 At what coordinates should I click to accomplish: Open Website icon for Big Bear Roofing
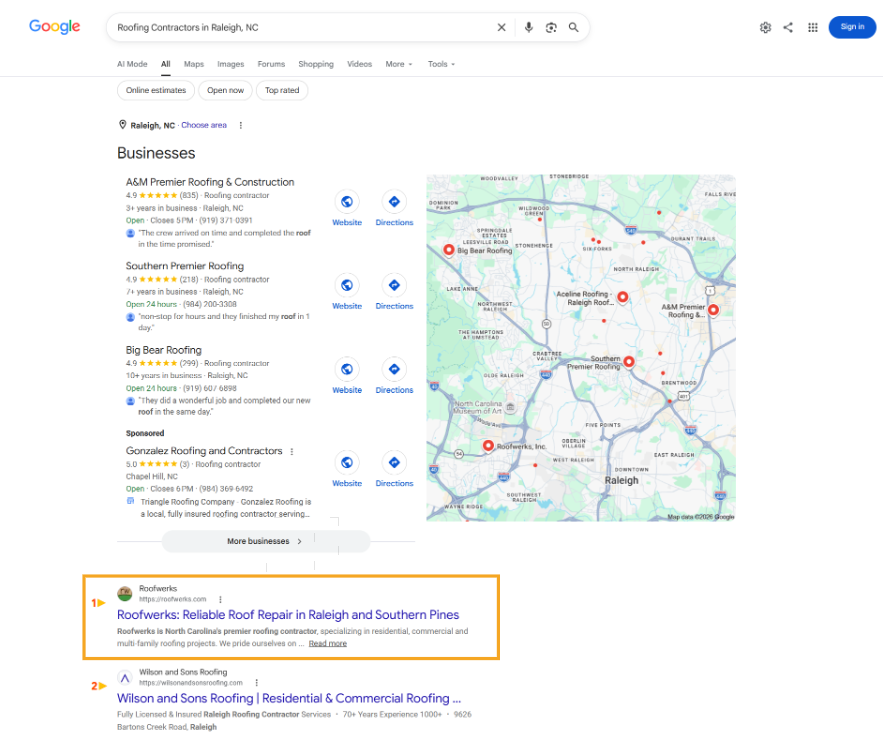pyautogui.click(x=347, y=369)
